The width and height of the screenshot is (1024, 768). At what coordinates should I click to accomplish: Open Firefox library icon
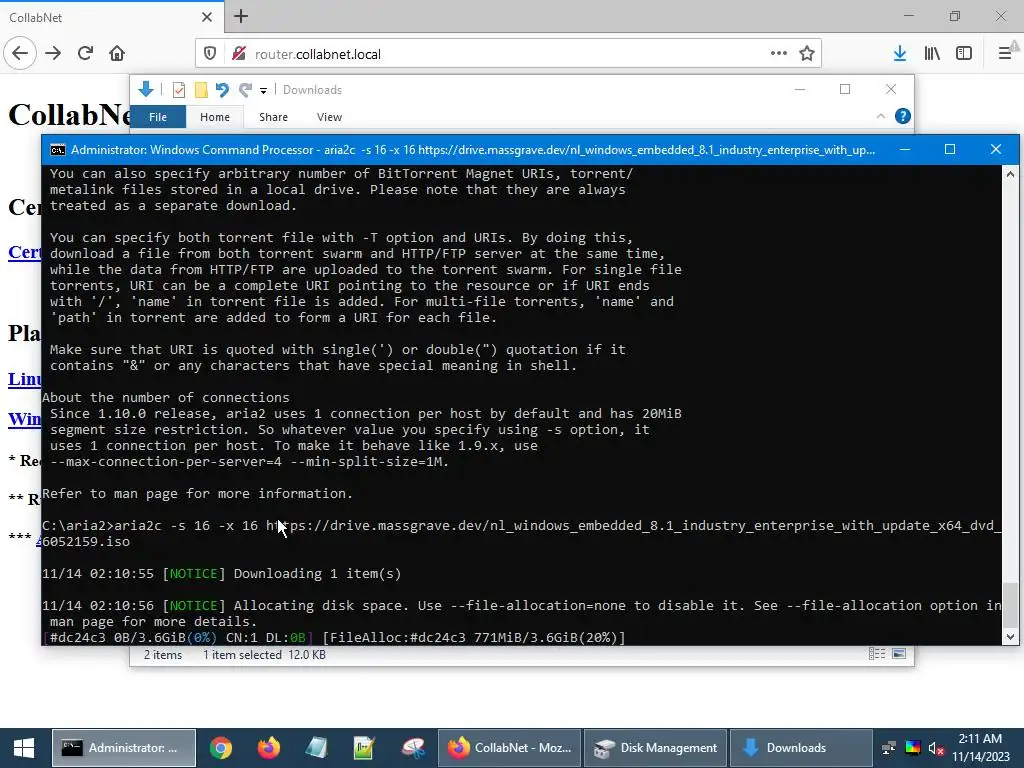pos(932,54)
